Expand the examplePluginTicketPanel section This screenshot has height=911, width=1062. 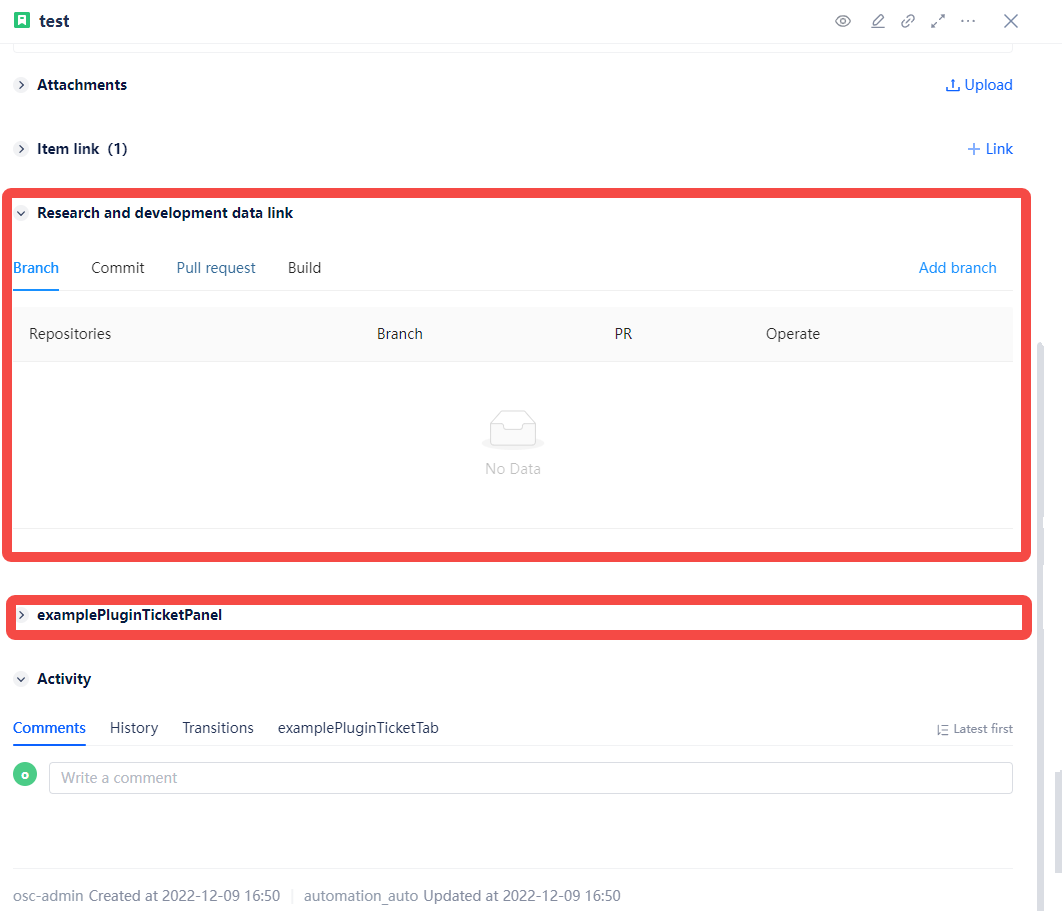click(x=21, y=615)
